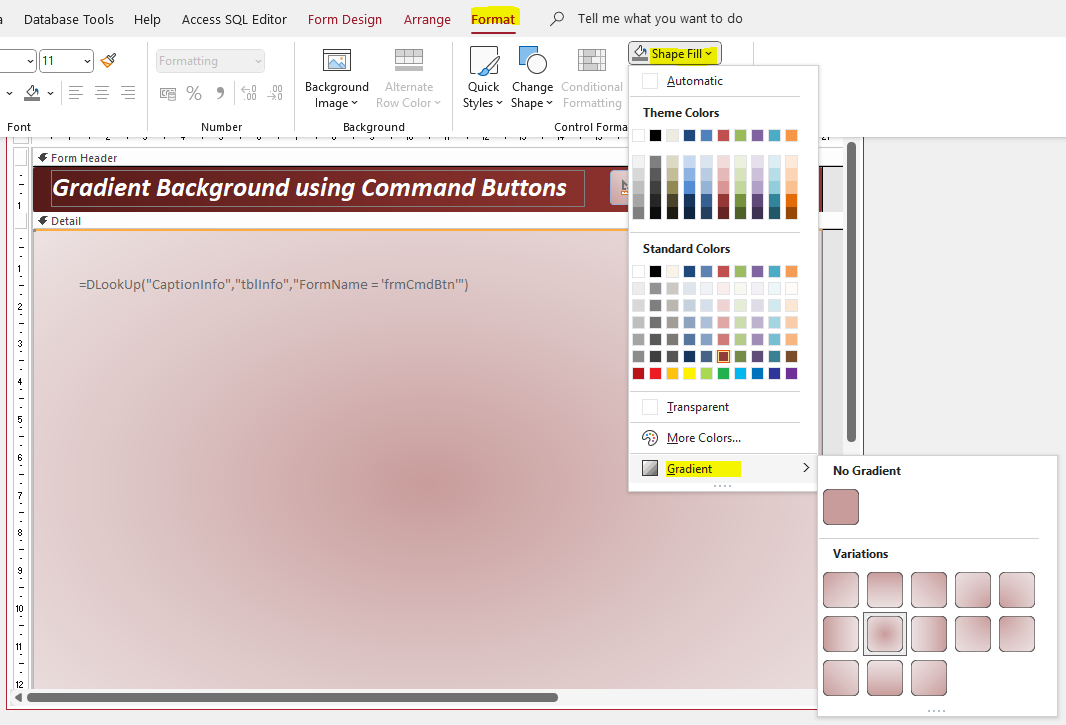1066x725 pixels.
Task: Center align text in Font group
Action: click(x=102, y=93)
